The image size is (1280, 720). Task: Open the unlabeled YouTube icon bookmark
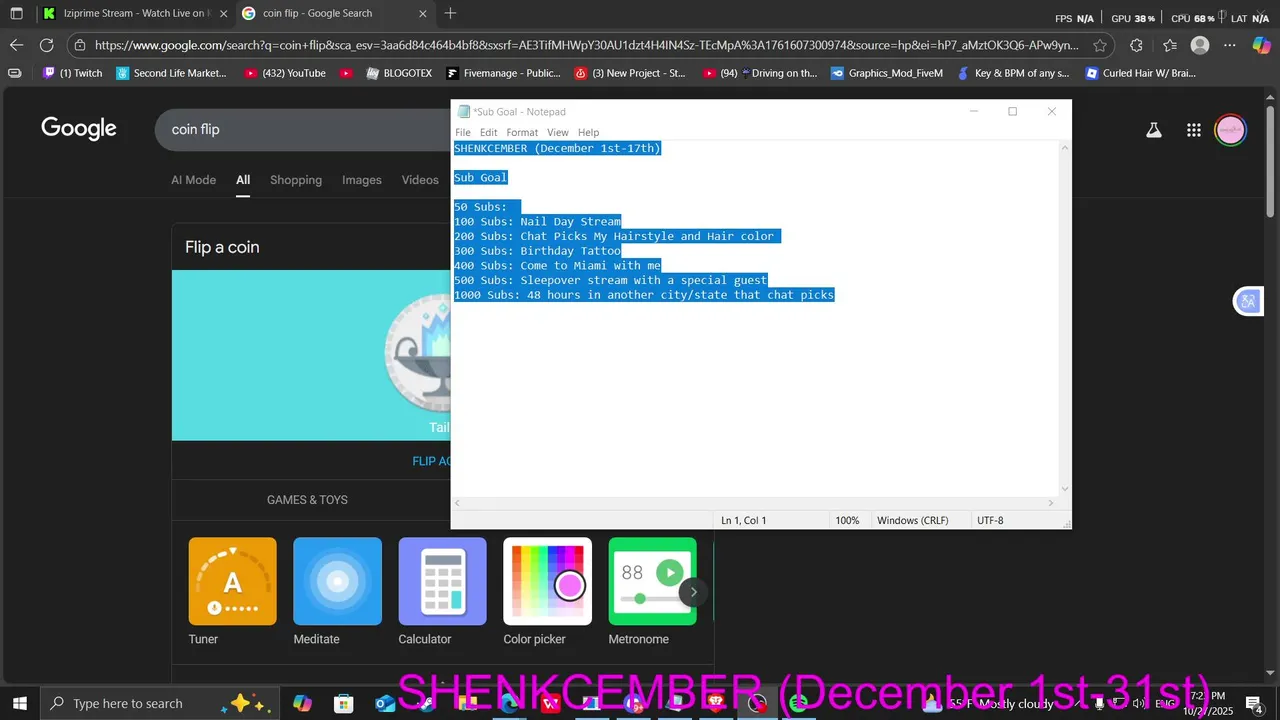click(x=346, y=73)
